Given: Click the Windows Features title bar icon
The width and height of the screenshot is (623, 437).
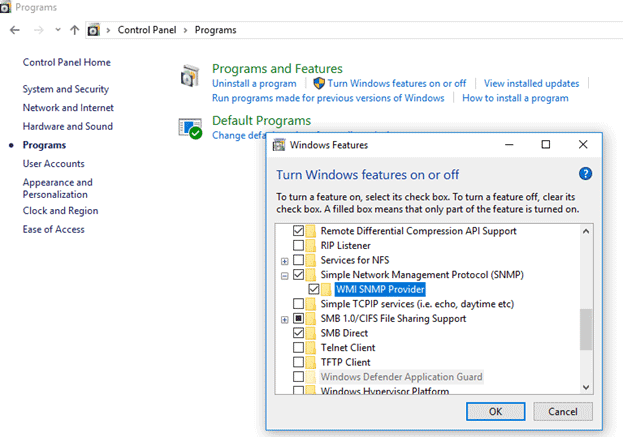Looking at the screenshot, I should (x=279, y=145).
